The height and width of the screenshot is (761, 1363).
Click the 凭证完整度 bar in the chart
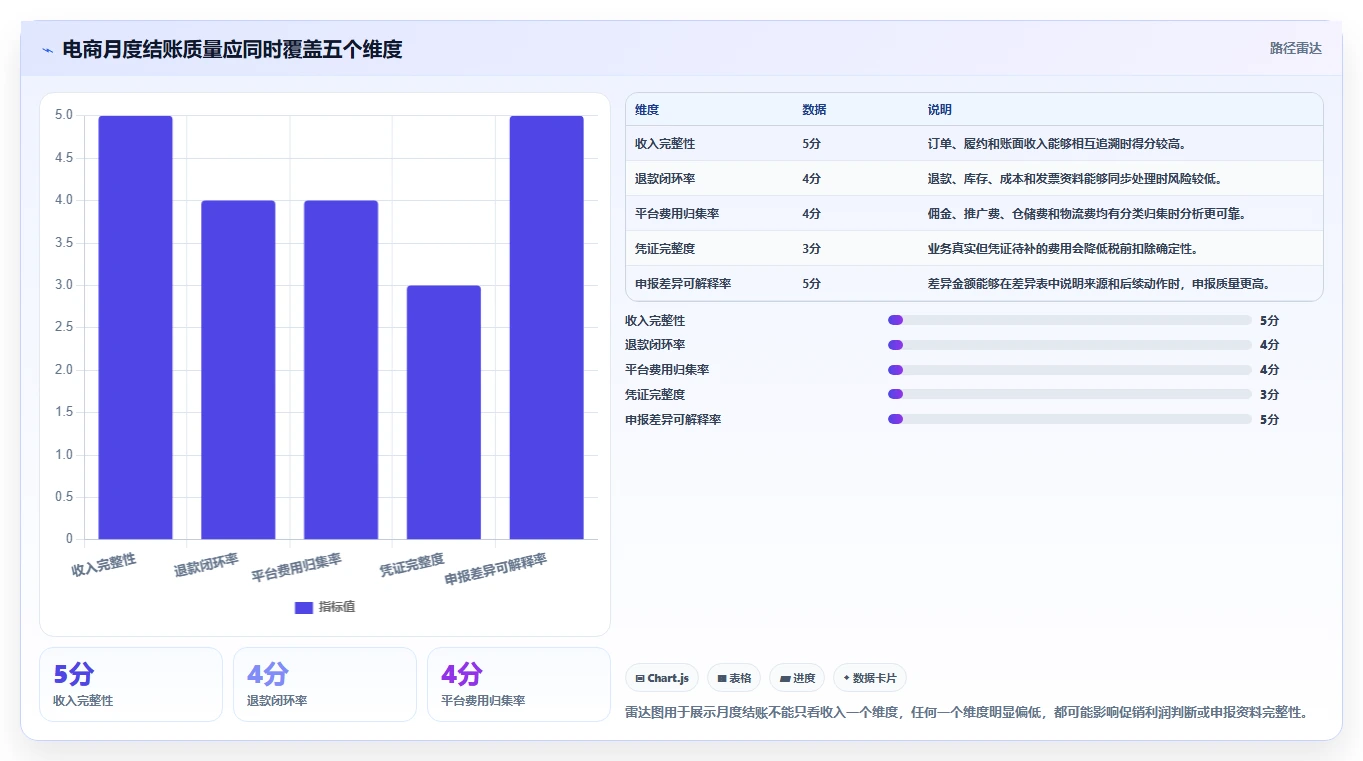[x=444, y=412]
